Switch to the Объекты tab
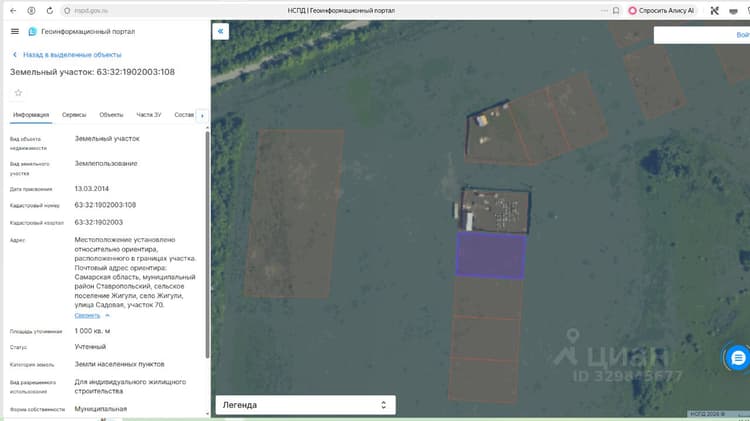Image resolution: width=750 pixels, height=421 pixels. [111, 115]
